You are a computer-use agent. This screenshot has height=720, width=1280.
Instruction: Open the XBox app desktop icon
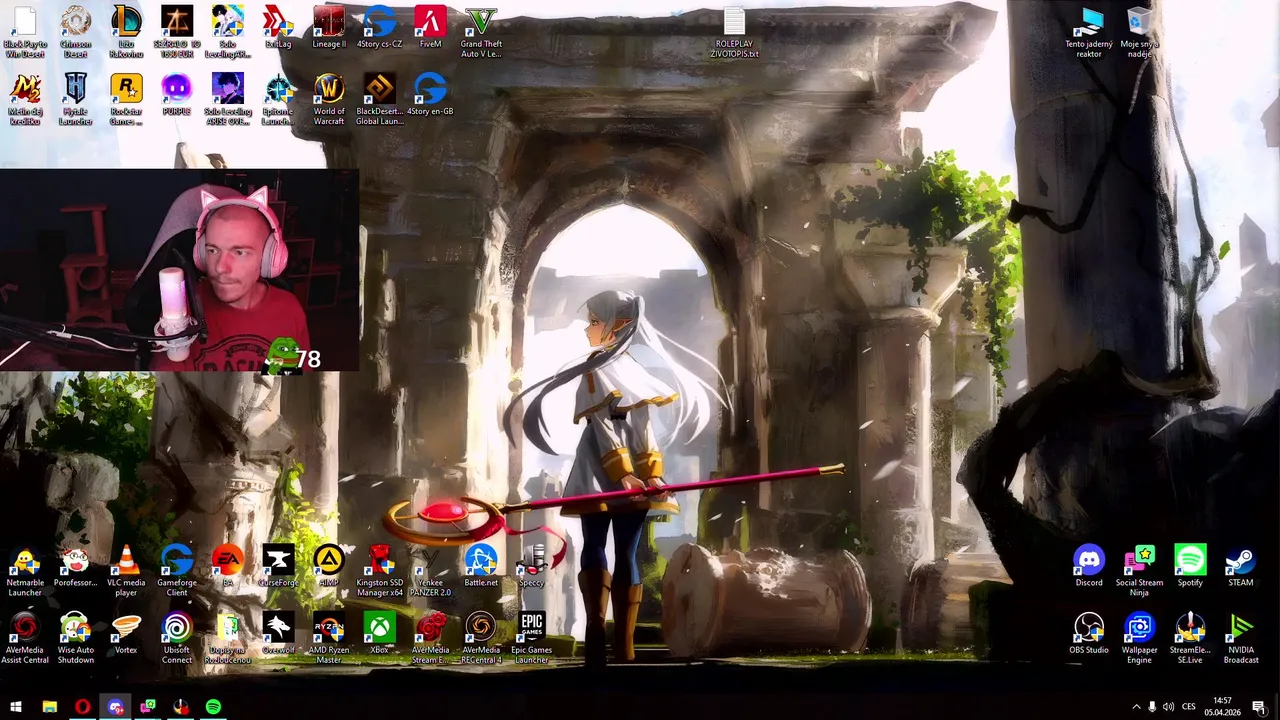(380, 633)
